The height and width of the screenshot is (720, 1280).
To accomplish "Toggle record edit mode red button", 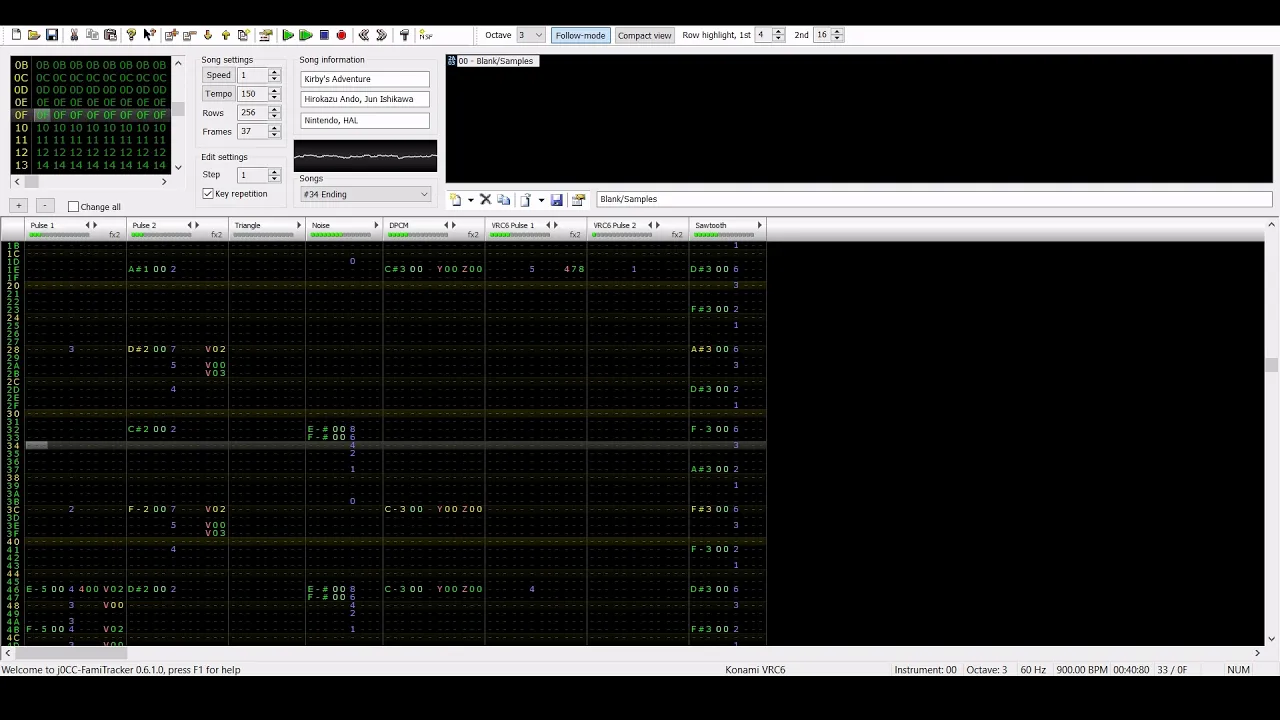I will tap(342, 35).
